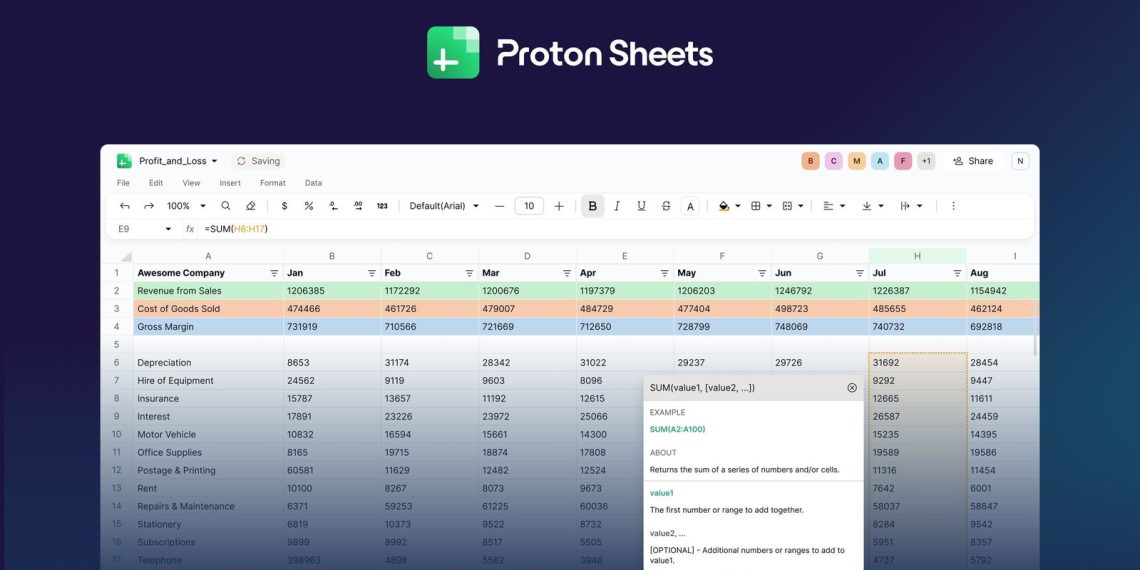The height and width of the screenshot is (570, 1140).
Task: Toggle italic formatting
Action: pyautogui.click(x=617, y=206)
